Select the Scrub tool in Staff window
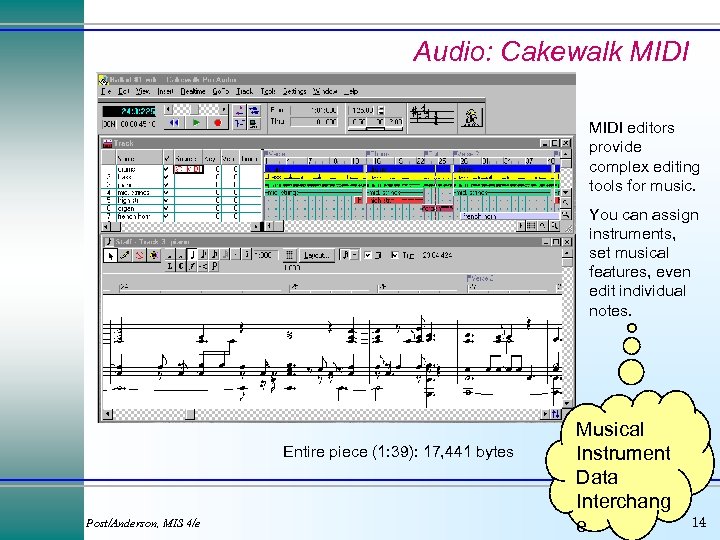The image size is (720, 540). pyautogui.click(x=154, y=255)
